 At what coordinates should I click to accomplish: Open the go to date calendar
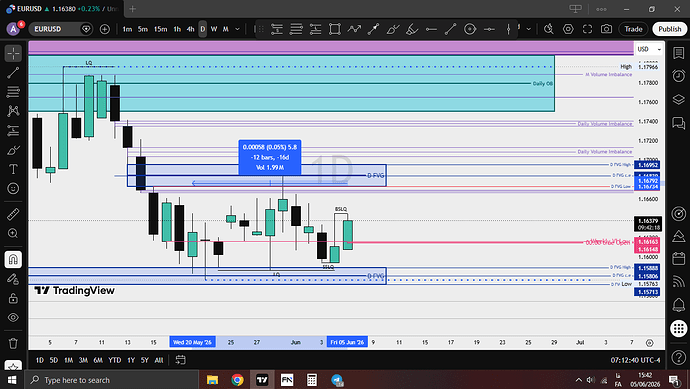click(x=180, y=360)
